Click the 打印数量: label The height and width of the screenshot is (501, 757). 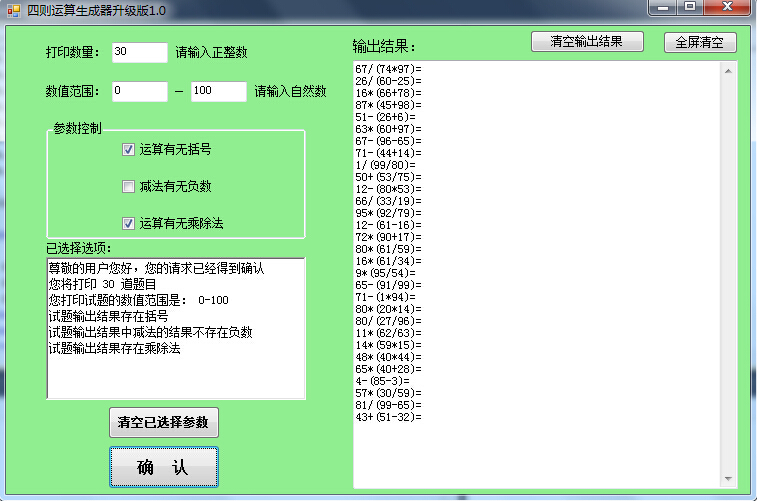(73, 52)
